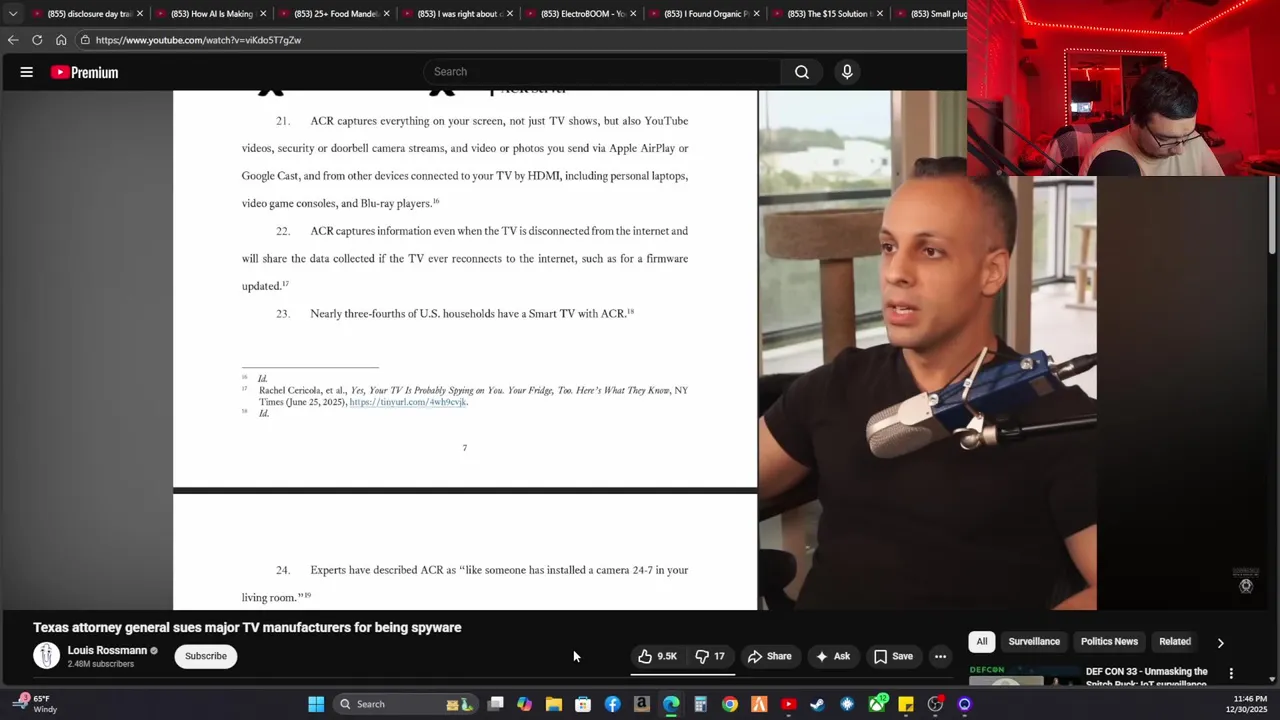Screen dimensions: 1280x720
Task: Go to browser home page icon
Action: coord(61,40)
